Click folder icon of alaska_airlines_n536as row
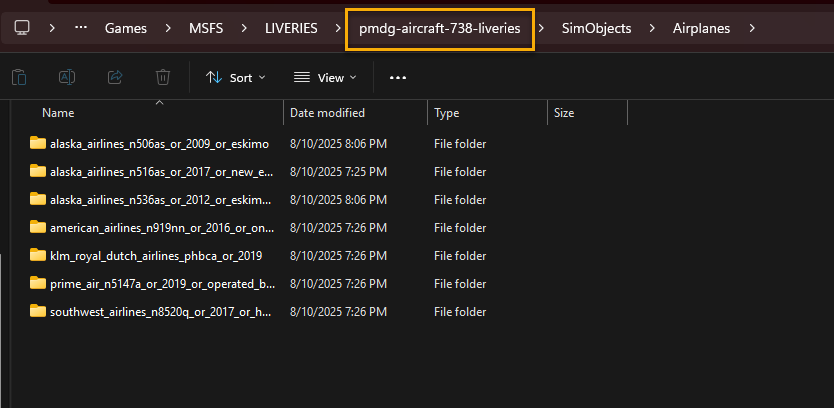 [x=38, y=199]
